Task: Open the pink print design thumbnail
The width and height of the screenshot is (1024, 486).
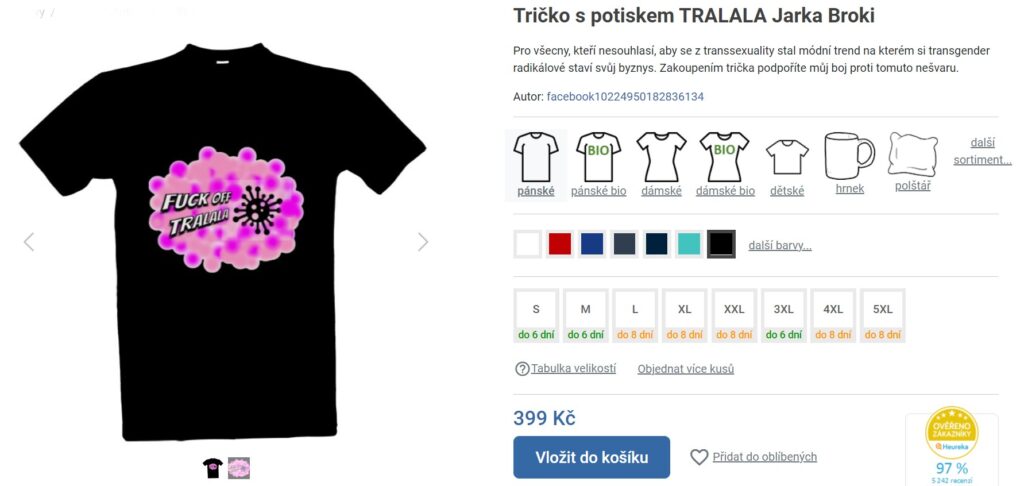Action: 239,468
